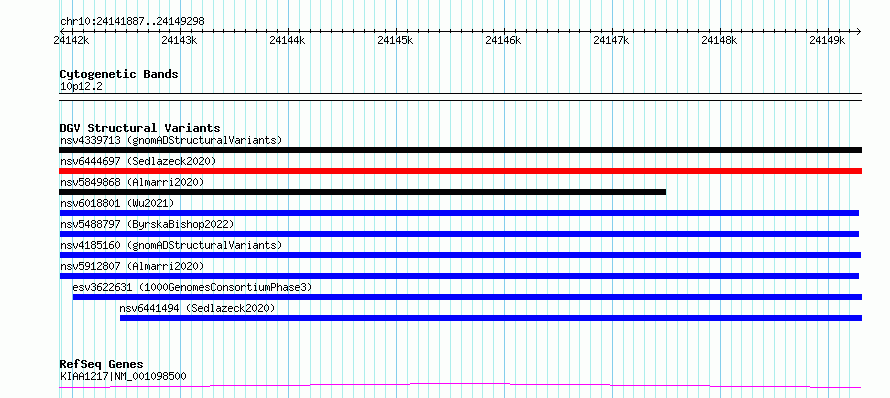Select the blue bar under nsv6018801
Image resolution: width=890 pixels, height=398 pixels.
click(x=459, y=213)
